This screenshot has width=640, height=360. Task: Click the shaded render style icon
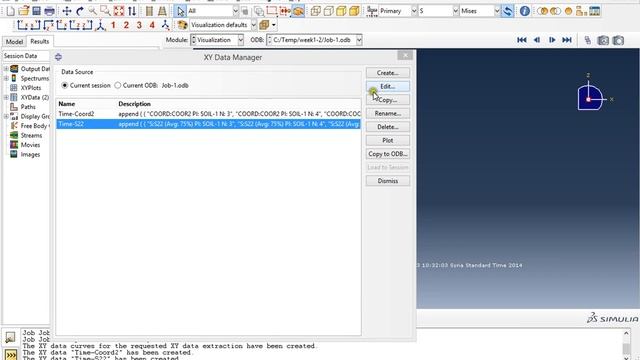coord(354,11)
